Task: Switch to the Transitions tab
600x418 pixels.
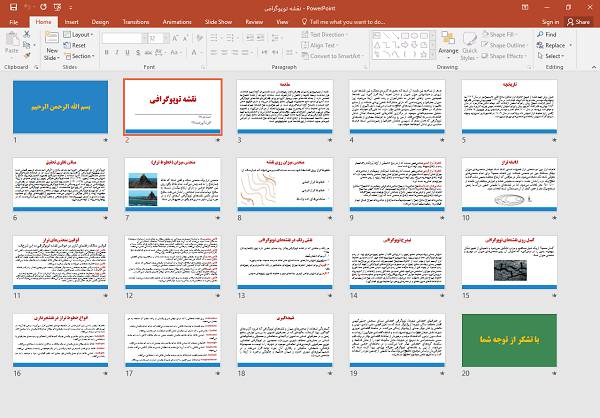Action: pos(135,20)
